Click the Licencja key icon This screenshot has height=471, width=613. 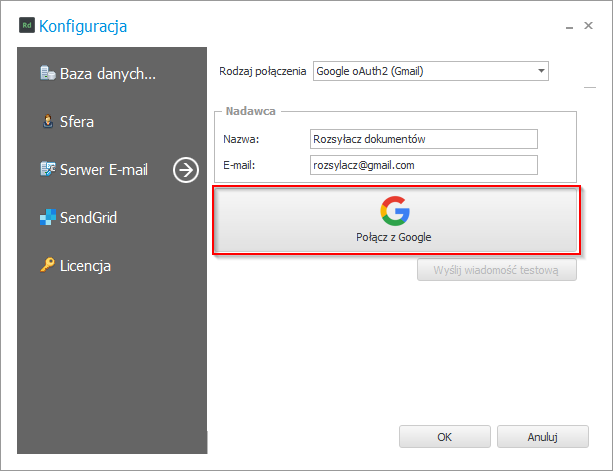pyautogui.click(x=48, y=265)
